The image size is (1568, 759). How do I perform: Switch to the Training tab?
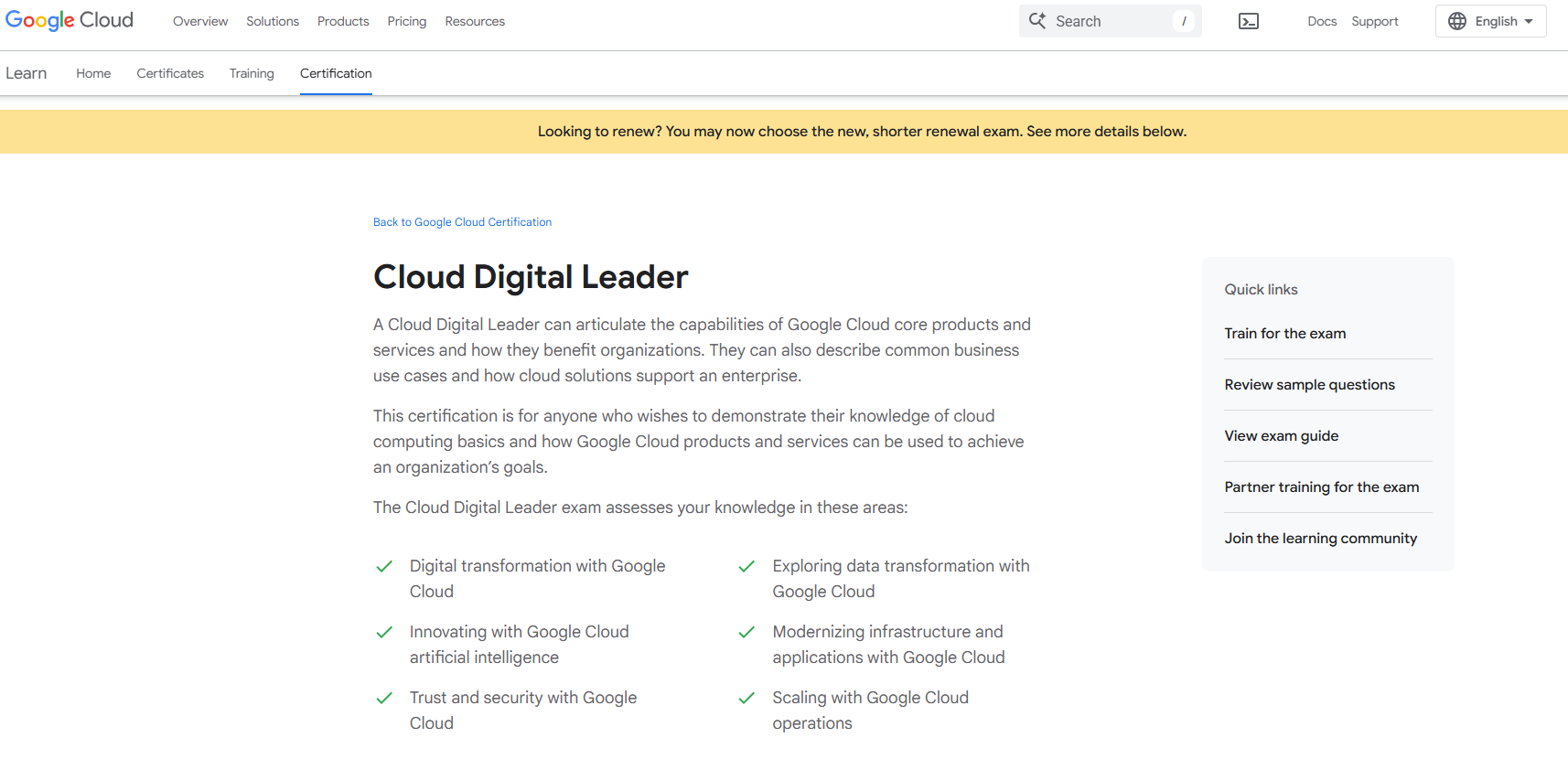(x=252, y=73)
